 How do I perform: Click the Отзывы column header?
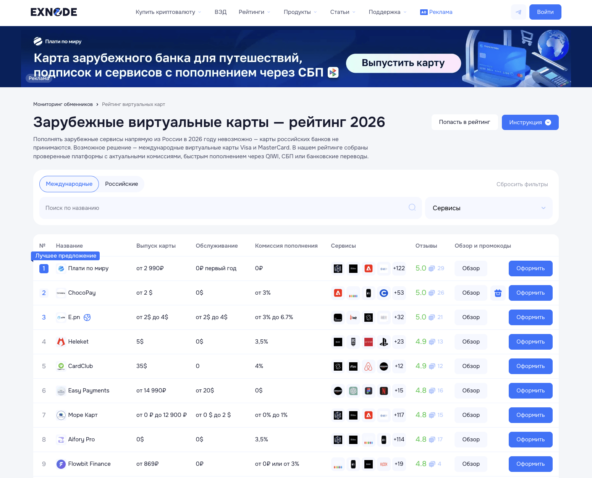click(426, 246)
